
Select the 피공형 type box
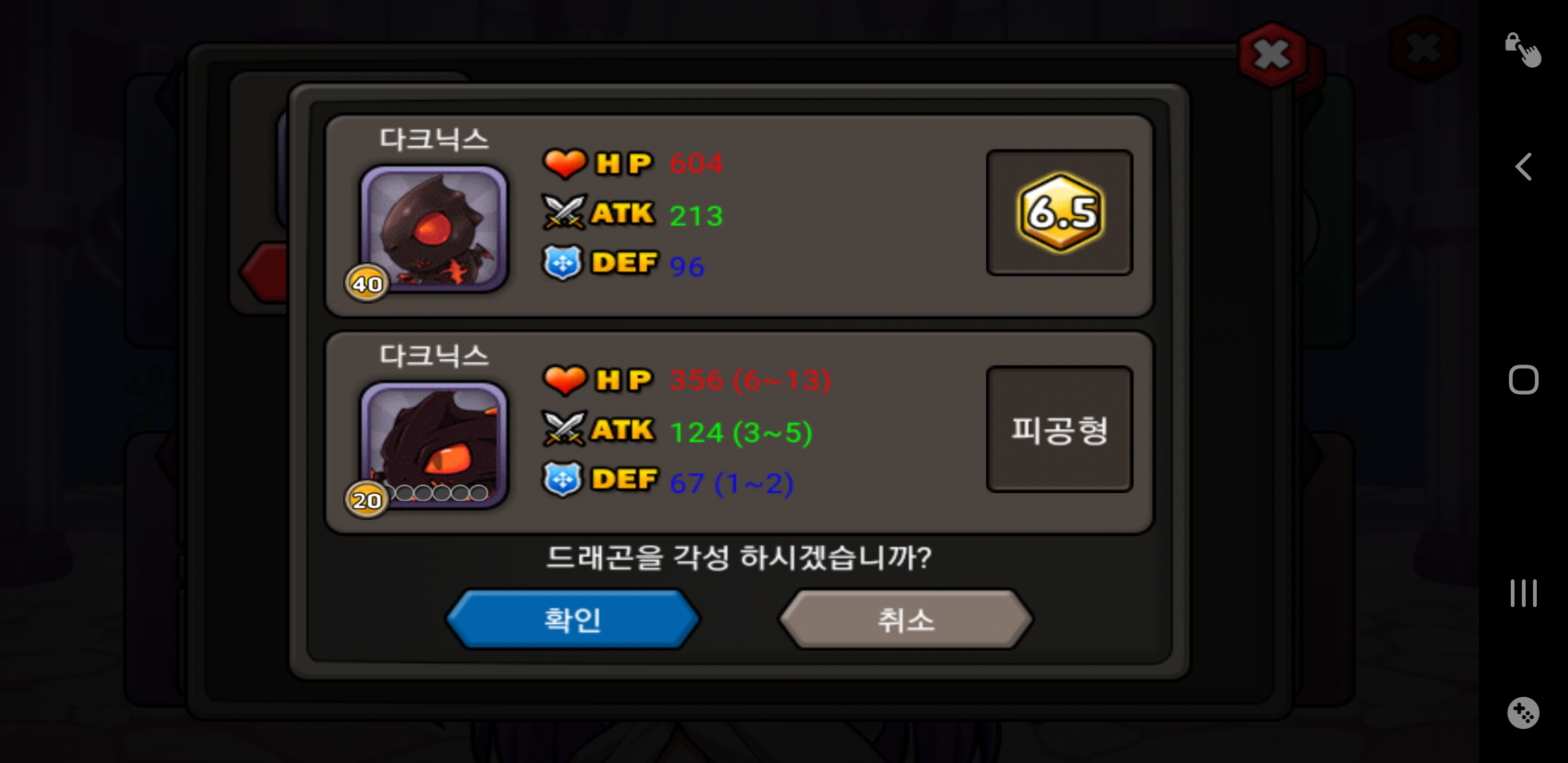tap(1059, 429)
